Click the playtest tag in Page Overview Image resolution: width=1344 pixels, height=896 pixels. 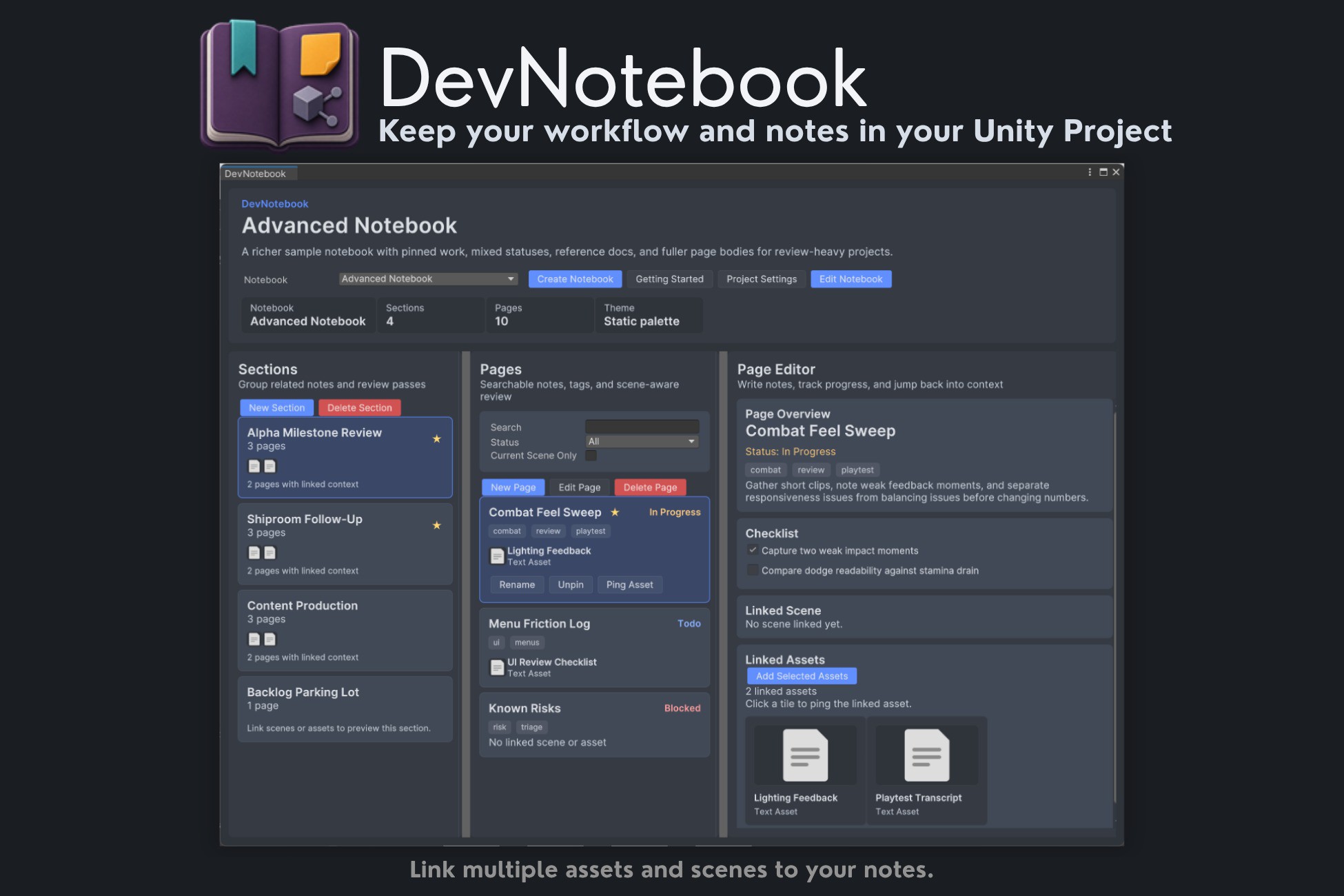857,470
